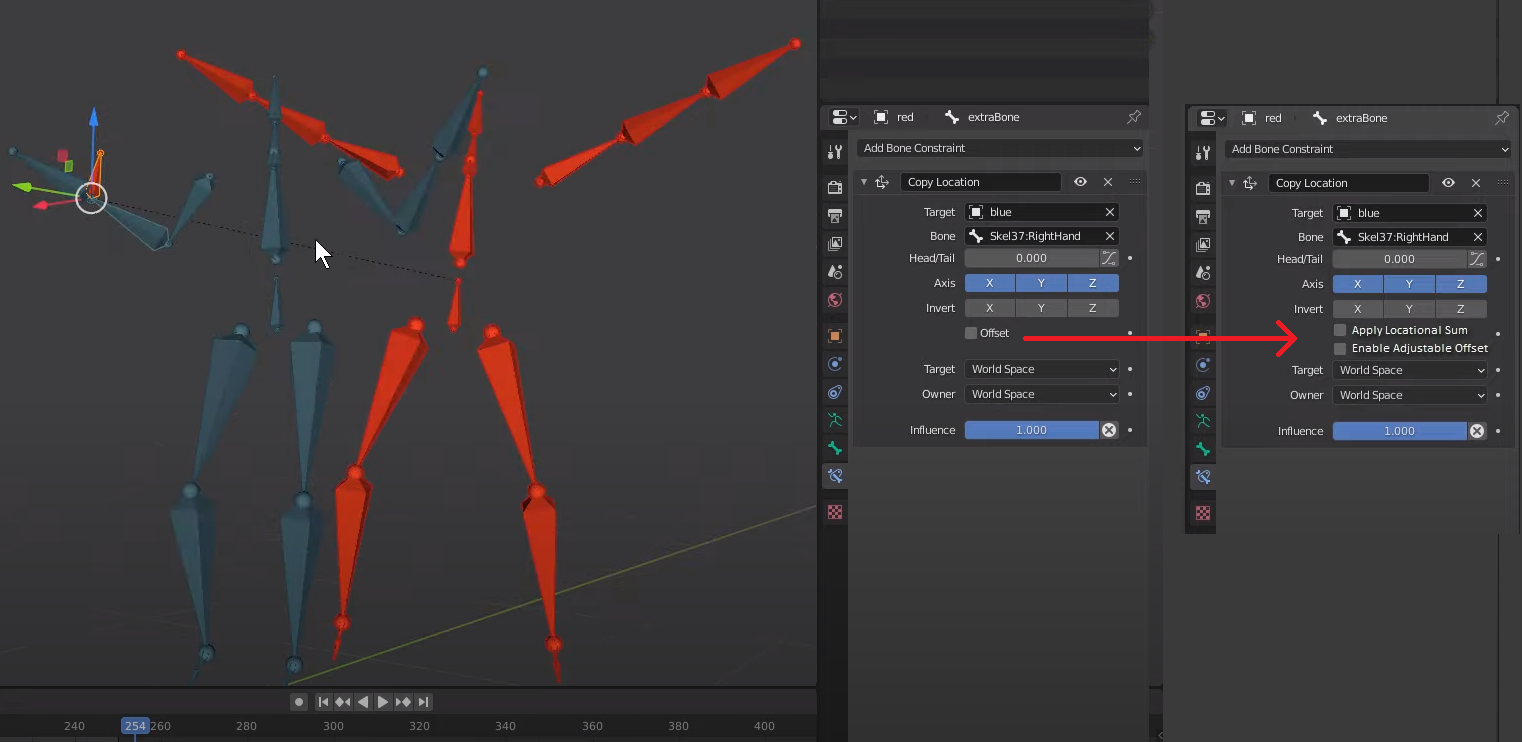Screen dimensions: 1522x742
Task: Toggle Axis X button in the Offset checkbox panel
Action: [990, 283]
